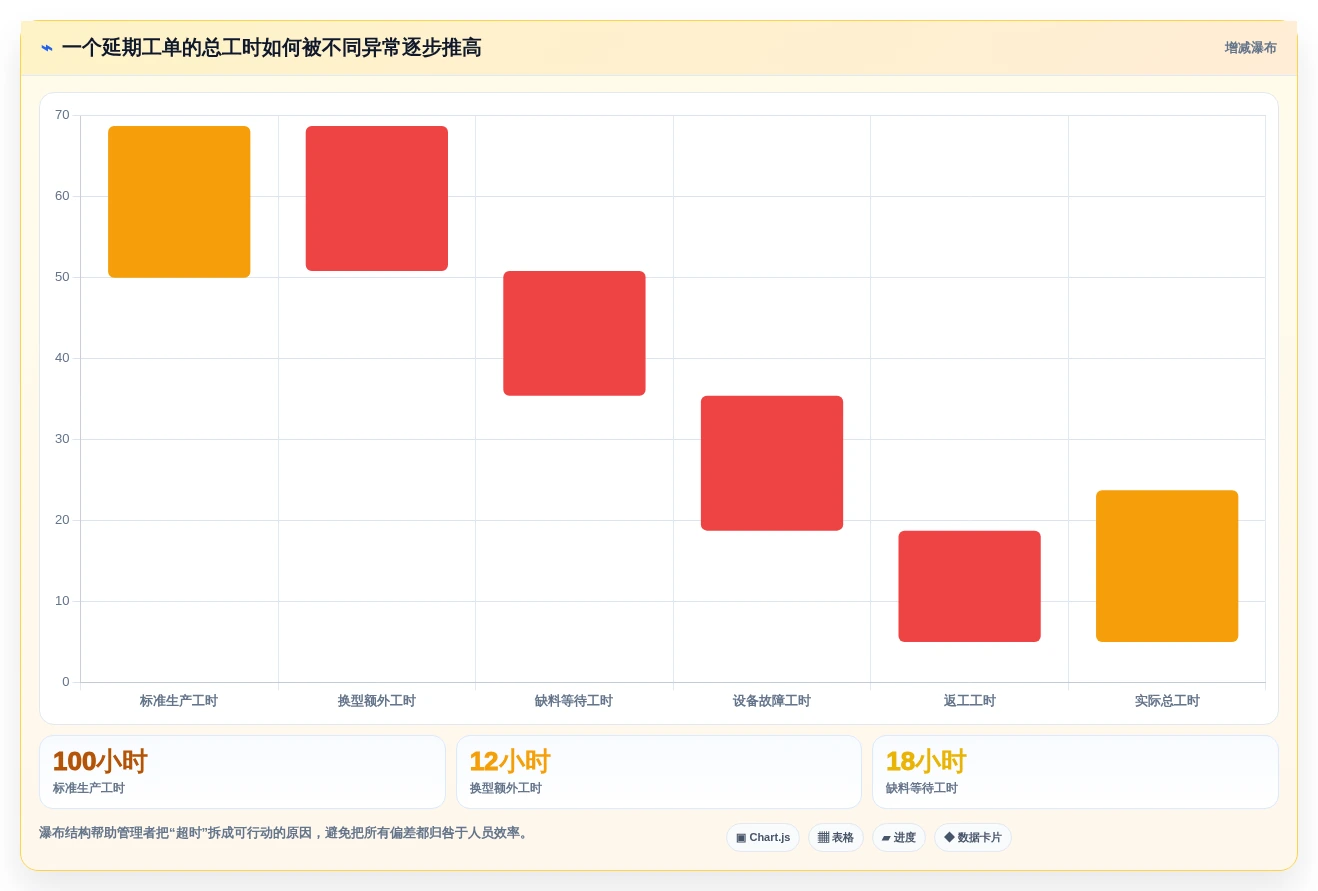Click the chart title 一个延期工单的总工时如何被不同异常逐步推高
Screen dimensions: 1318x891
tap(271, 48)
